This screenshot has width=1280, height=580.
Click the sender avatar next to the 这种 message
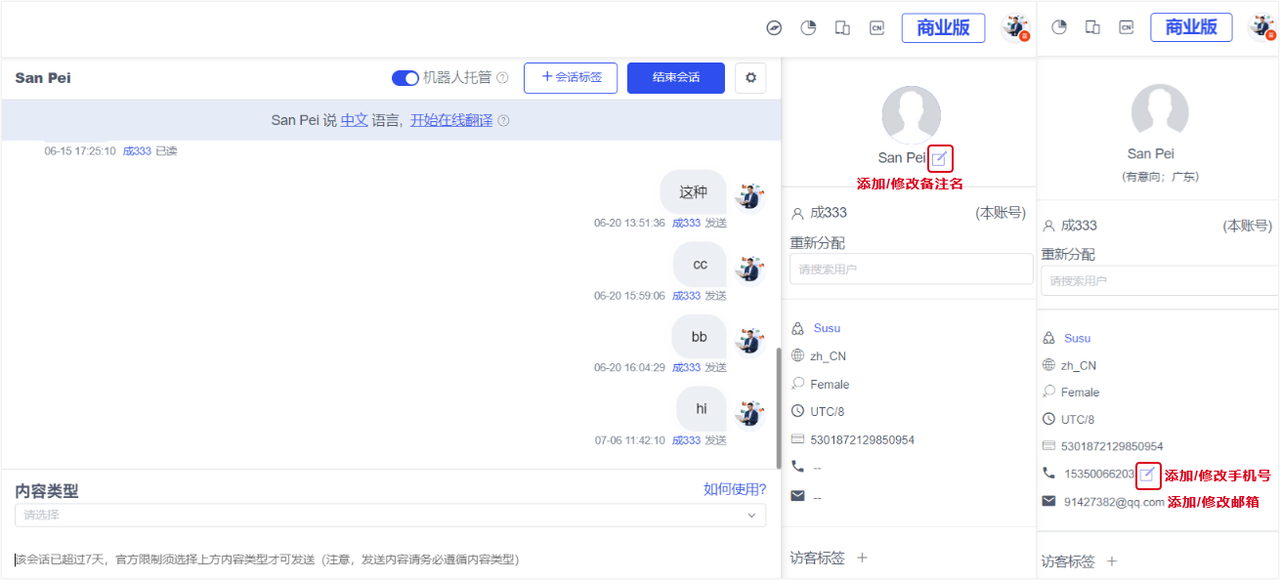(x=749, y=197)
